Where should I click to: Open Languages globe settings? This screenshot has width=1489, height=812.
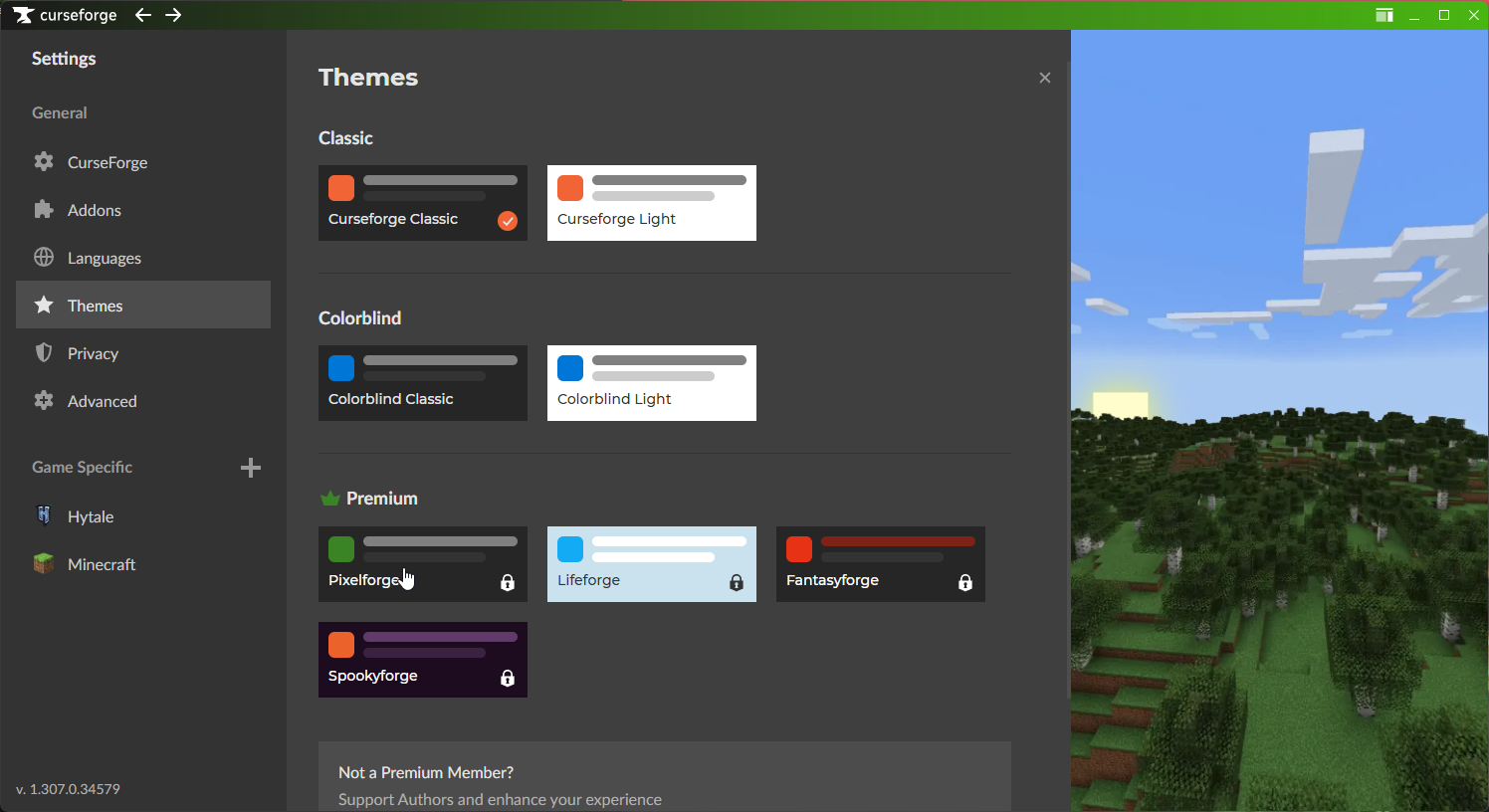[x=143, y=257]
